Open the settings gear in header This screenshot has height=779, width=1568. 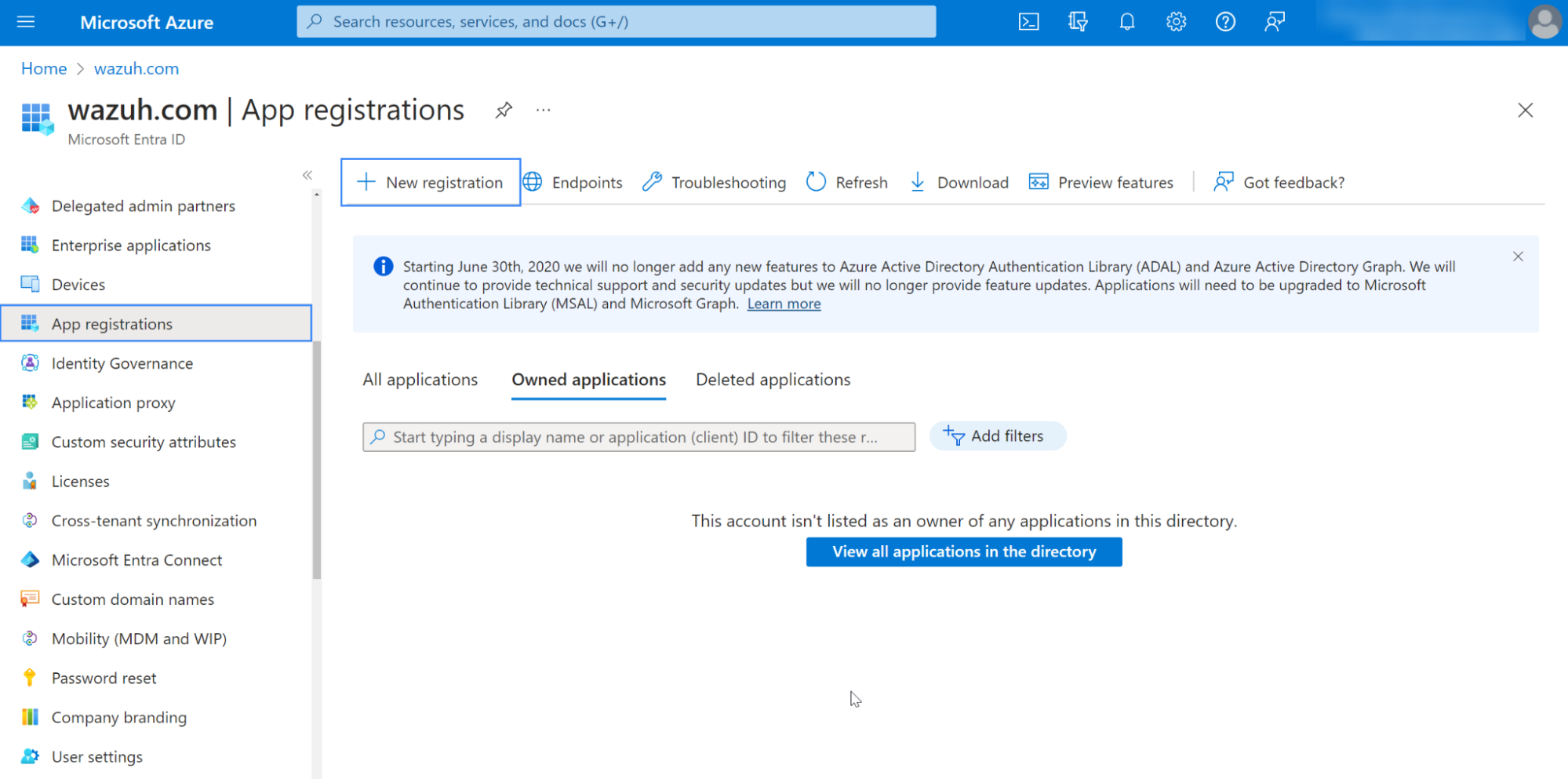(1176, 22)
